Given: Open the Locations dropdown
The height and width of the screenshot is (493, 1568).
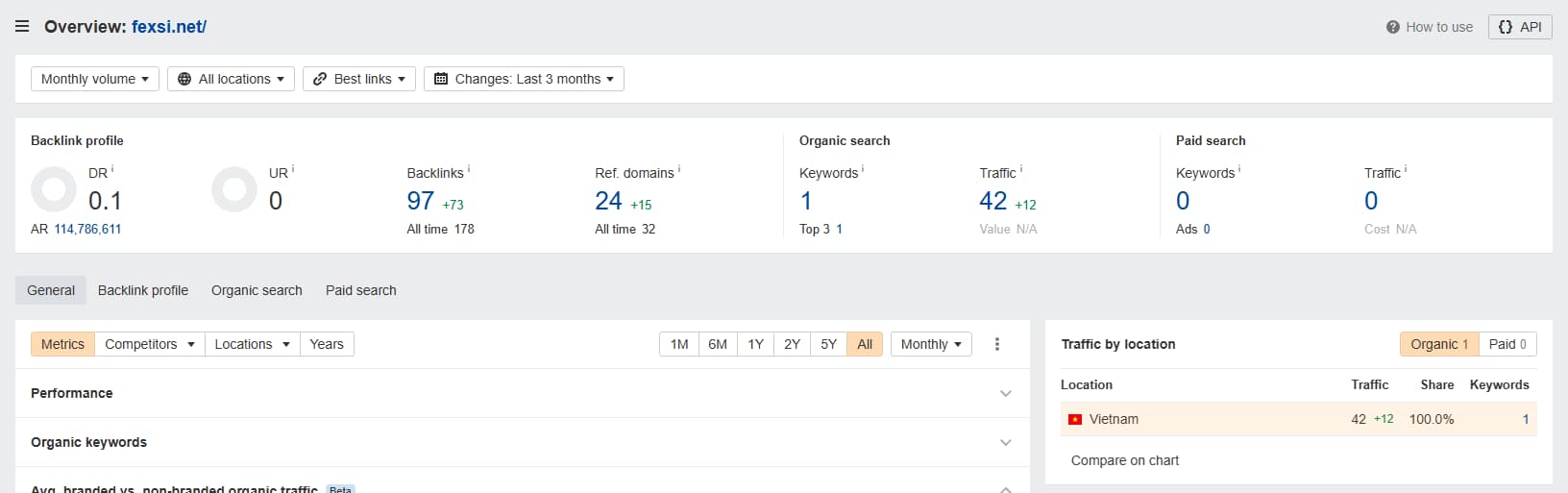Looking at the screenshot, I should point(253,344).
